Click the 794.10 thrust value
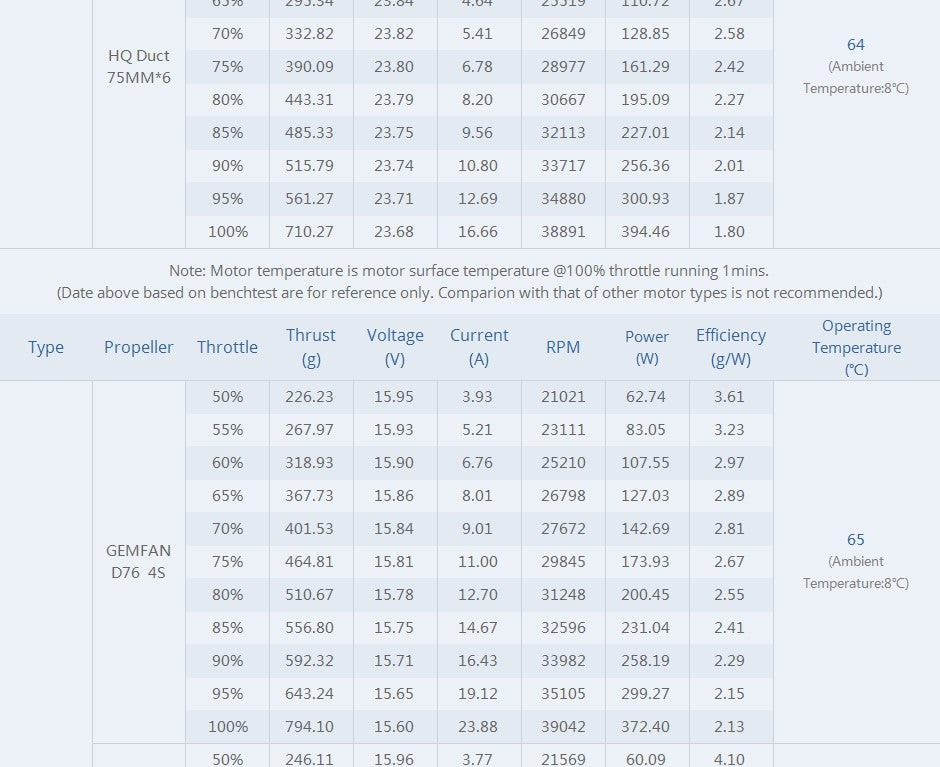940x767 pixels. click(x=310, y=727)
